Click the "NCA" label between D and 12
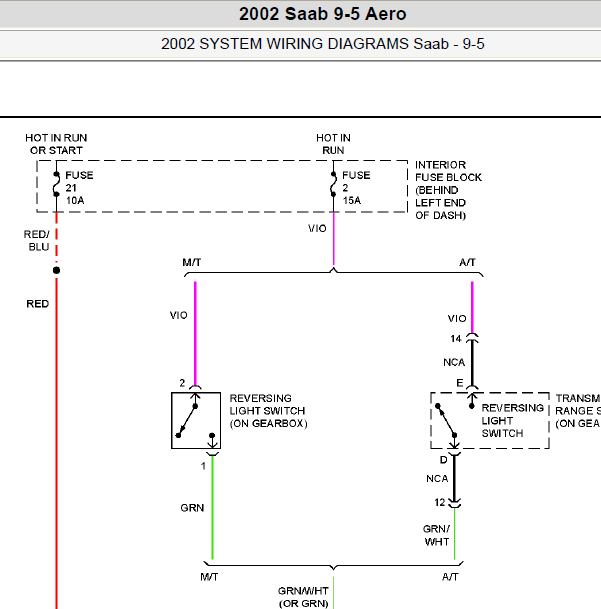The image size is (601, 609). (437, 479)
